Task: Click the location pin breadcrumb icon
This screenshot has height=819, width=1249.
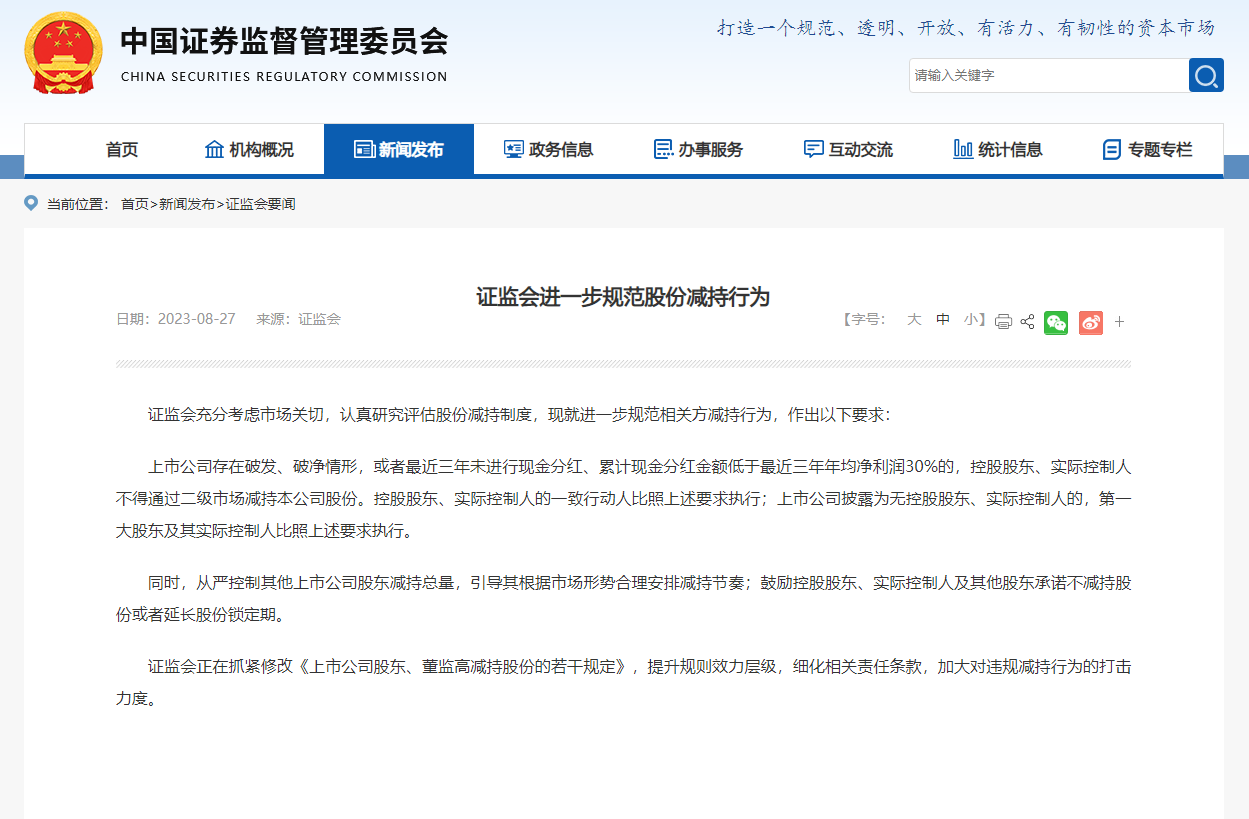Action: pyautogui.click(x=30, y=203)
